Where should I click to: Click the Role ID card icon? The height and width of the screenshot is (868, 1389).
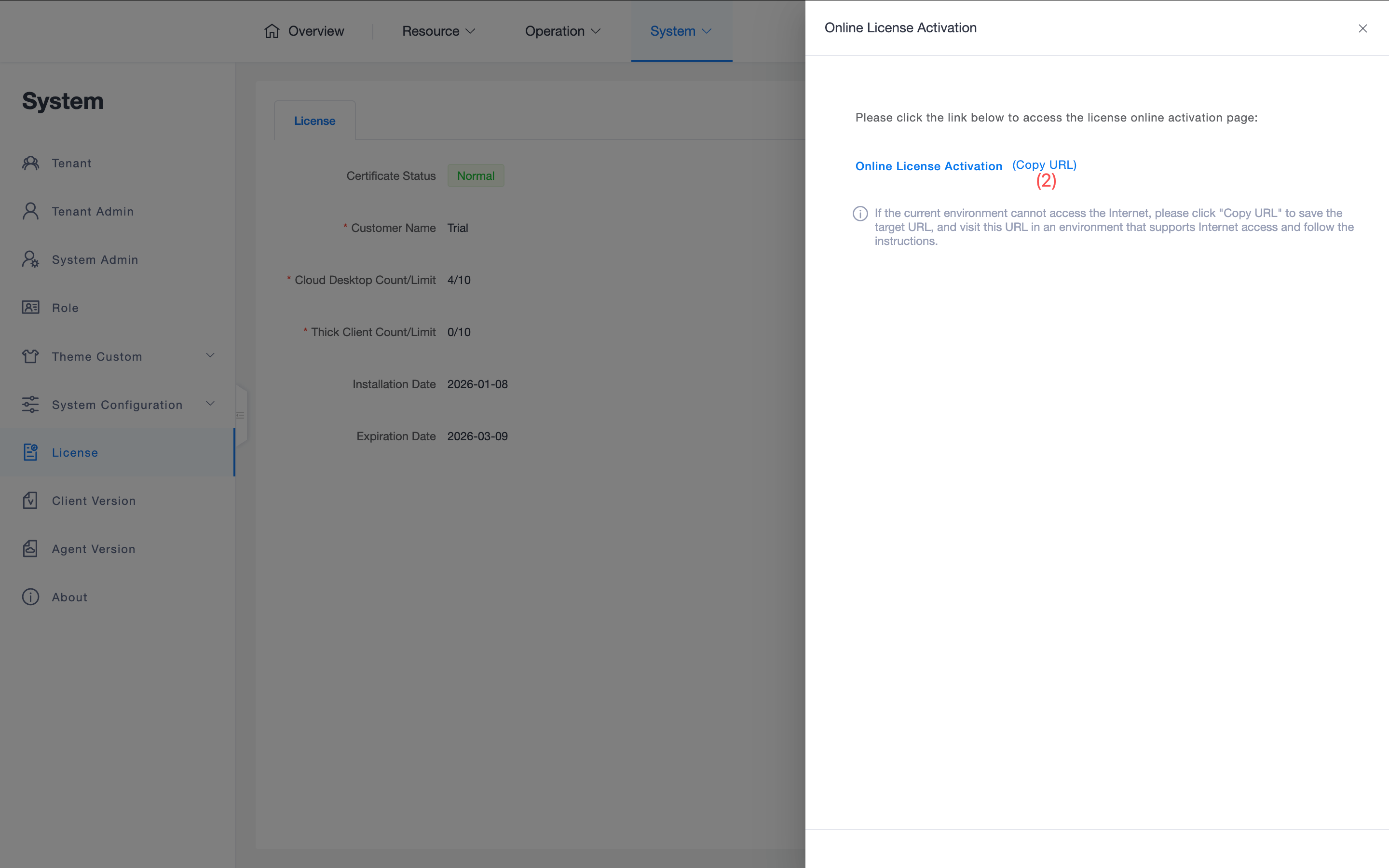(x=30, y=308)
